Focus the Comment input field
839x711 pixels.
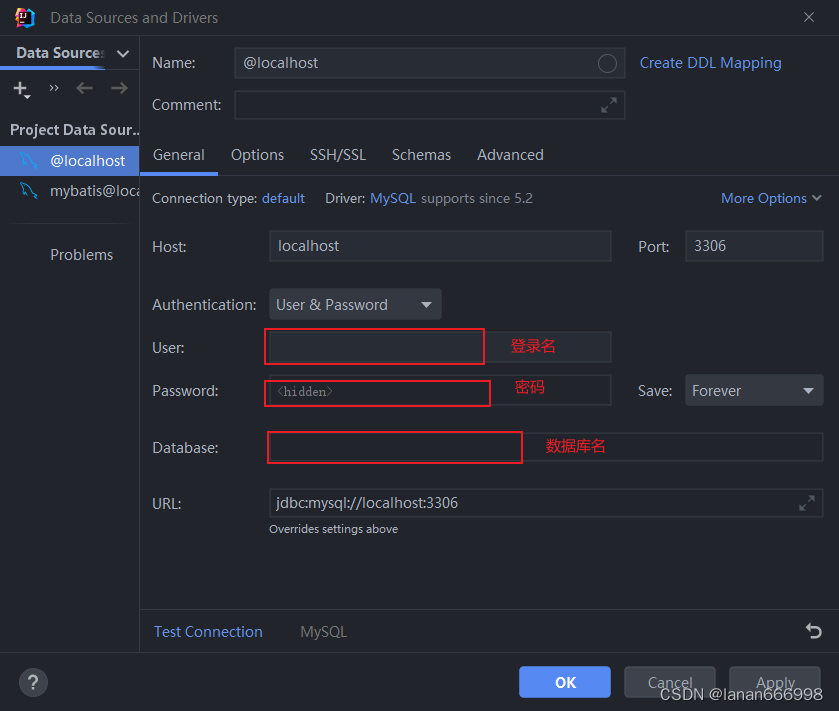tap(430, 105)
